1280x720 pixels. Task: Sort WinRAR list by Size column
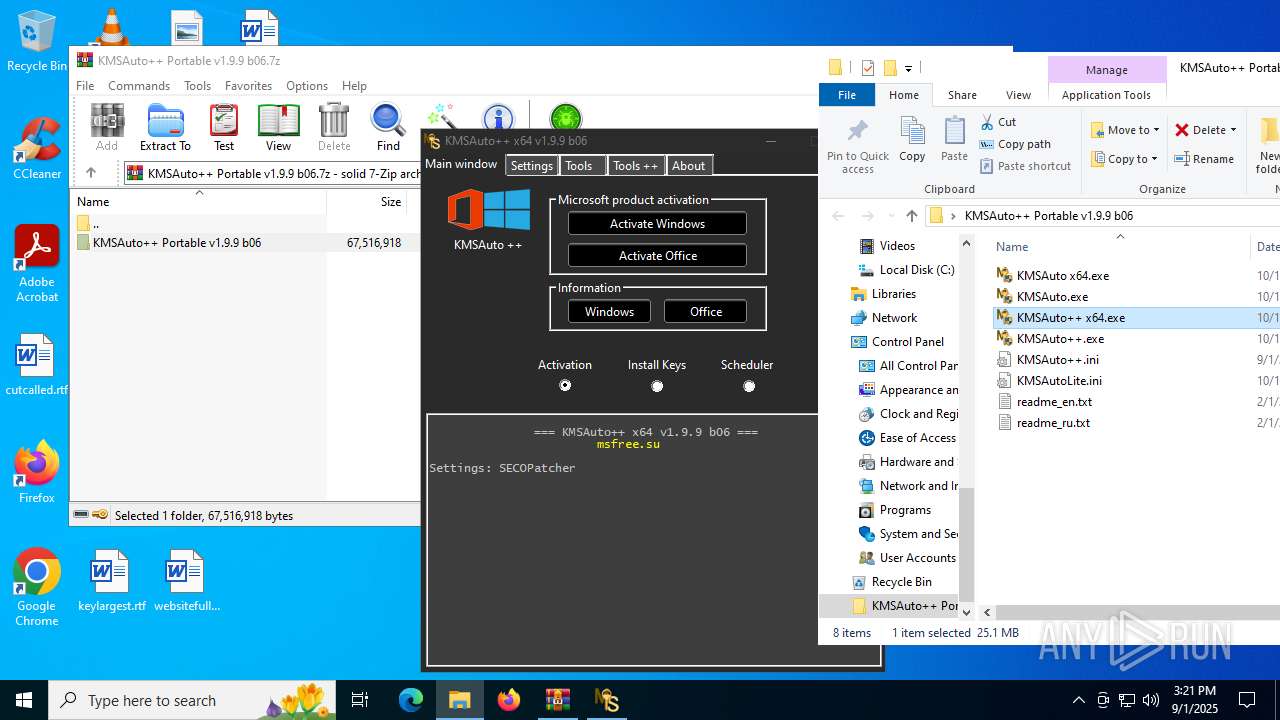click(391, 202)
